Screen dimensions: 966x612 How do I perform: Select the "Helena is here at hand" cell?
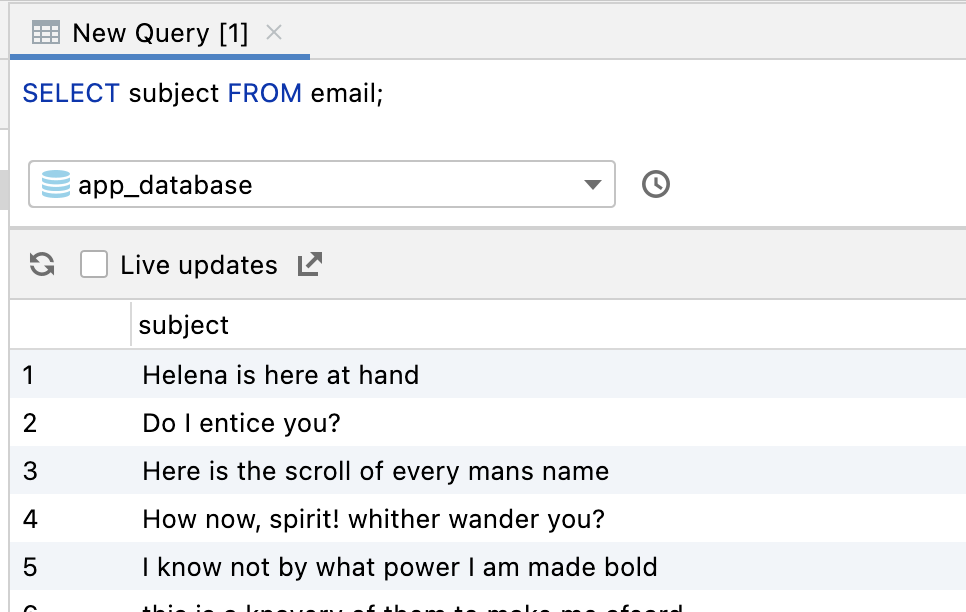281,375
